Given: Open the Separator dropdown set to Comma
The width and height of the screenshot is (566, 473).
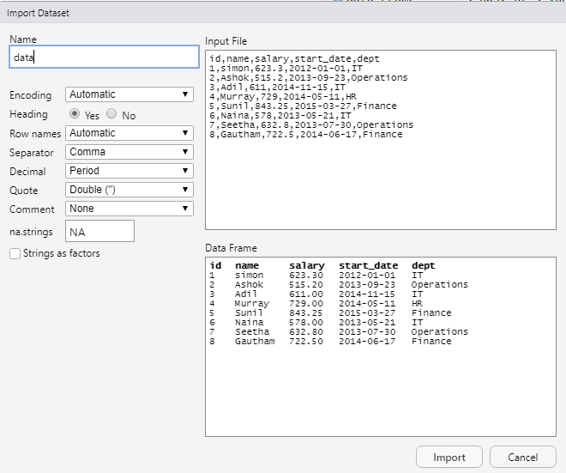Looking at the screenshot, I should click(129, 152).
